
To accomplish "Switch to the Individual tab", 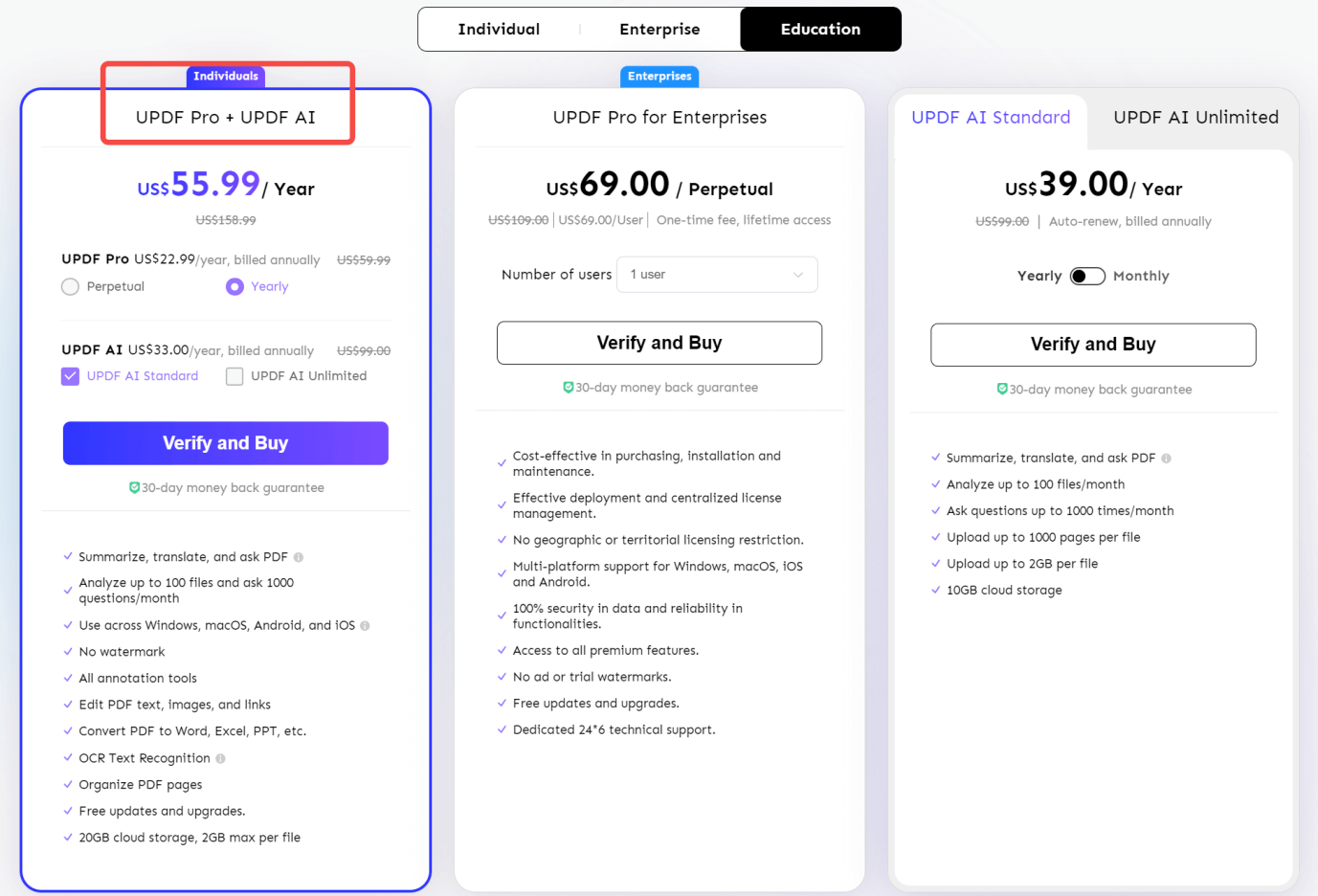I will tap(499, 30).
